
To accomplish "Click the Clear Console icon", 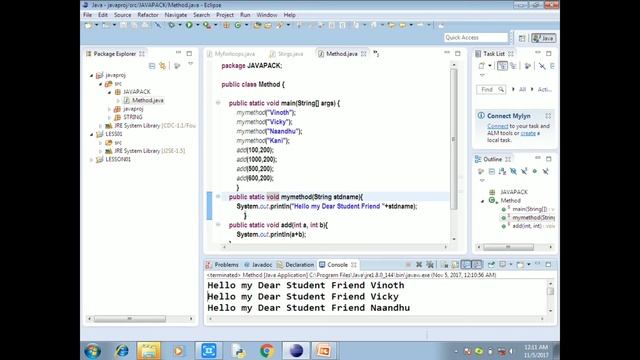I will click(x=444, y=265).
